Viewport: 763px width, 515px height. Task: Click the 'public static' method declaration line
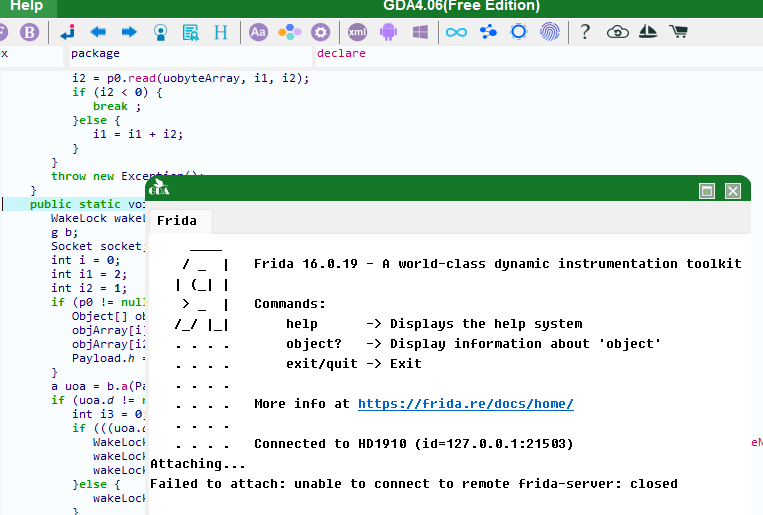[87, 204]
